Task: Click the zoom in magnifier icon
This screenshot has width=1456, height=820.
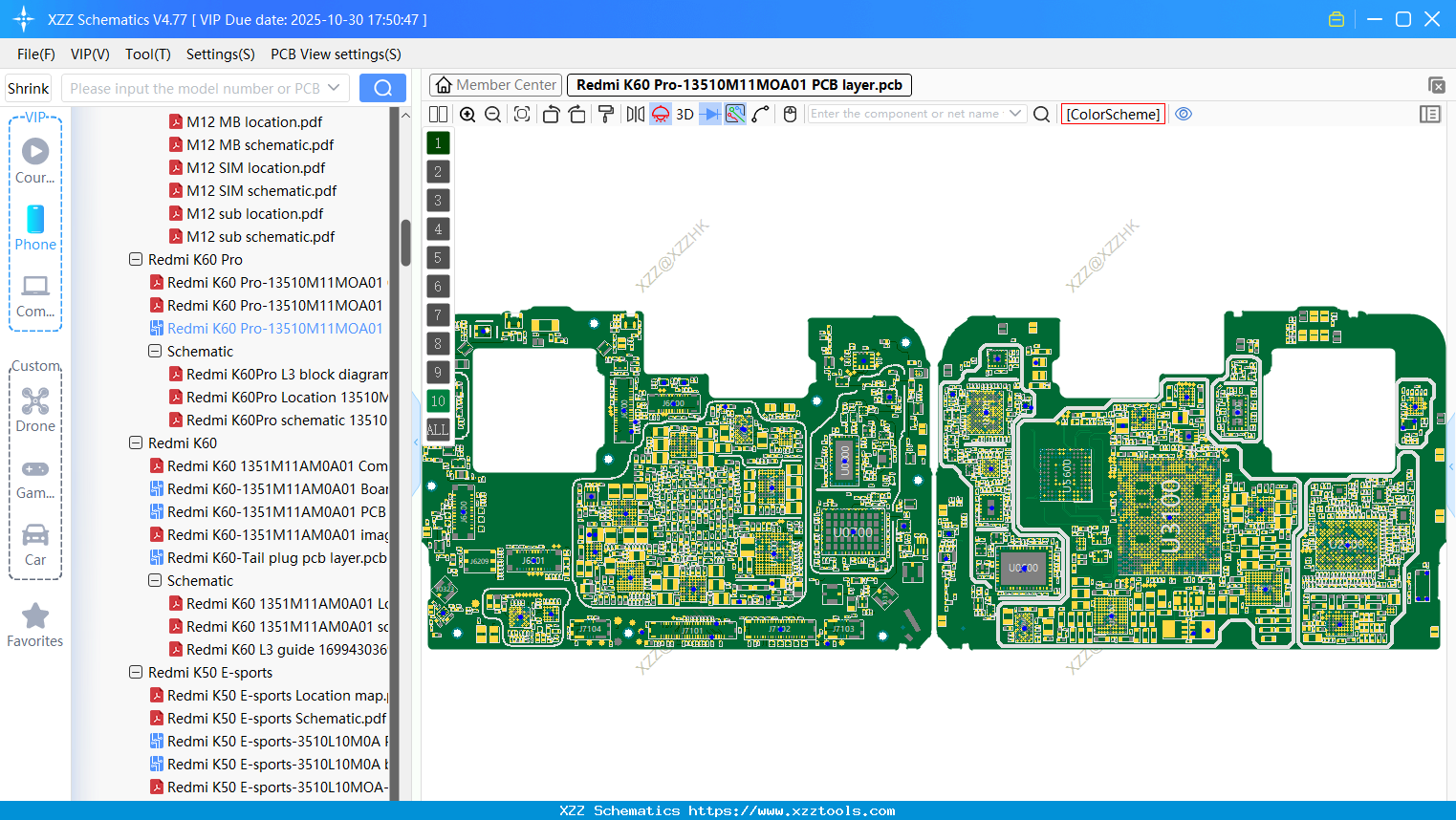Action: pyautogui.click(x=467, y=115)
